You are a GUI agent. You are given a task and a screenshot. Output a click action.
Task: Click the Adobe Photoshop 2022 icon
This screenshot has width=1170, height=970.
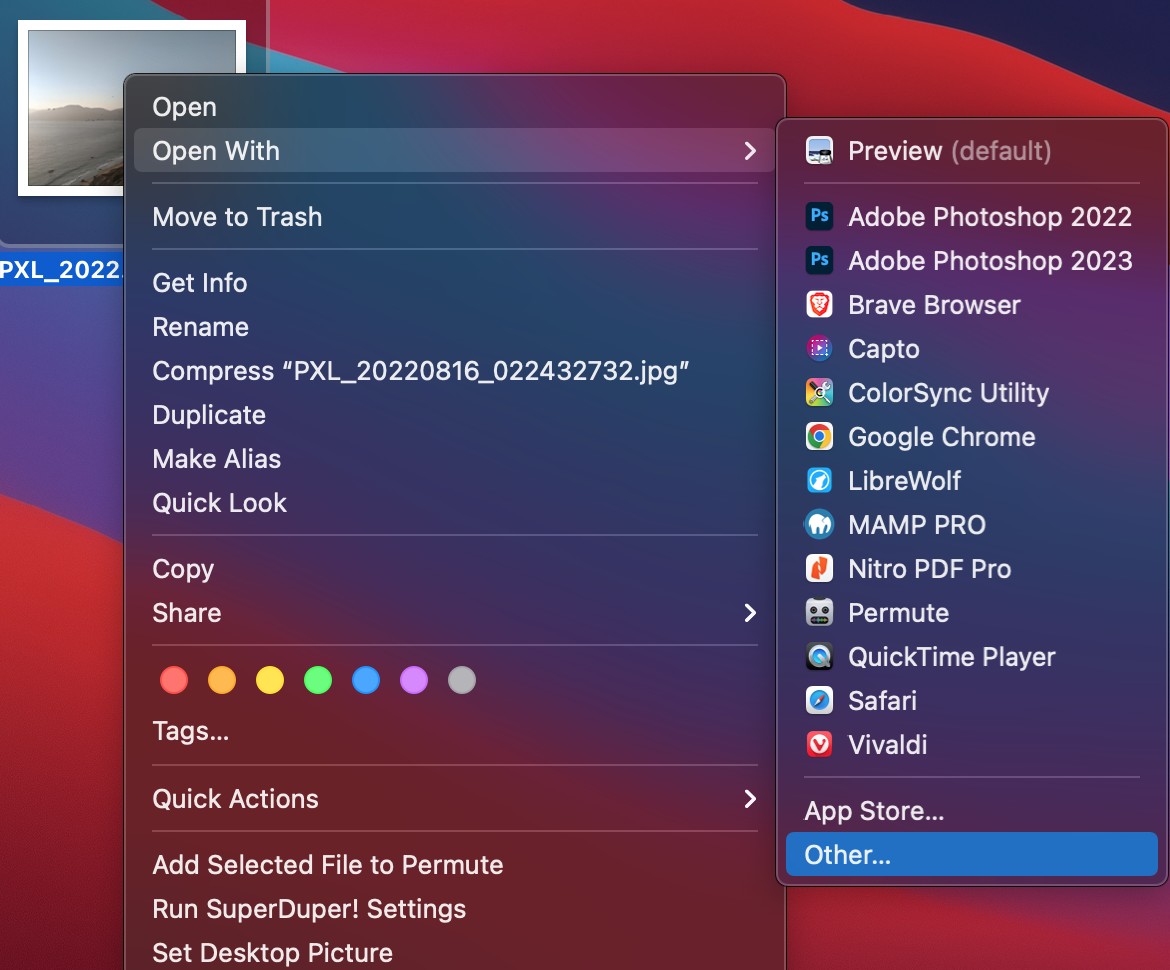pyautogui.click(x=819, y=216)
